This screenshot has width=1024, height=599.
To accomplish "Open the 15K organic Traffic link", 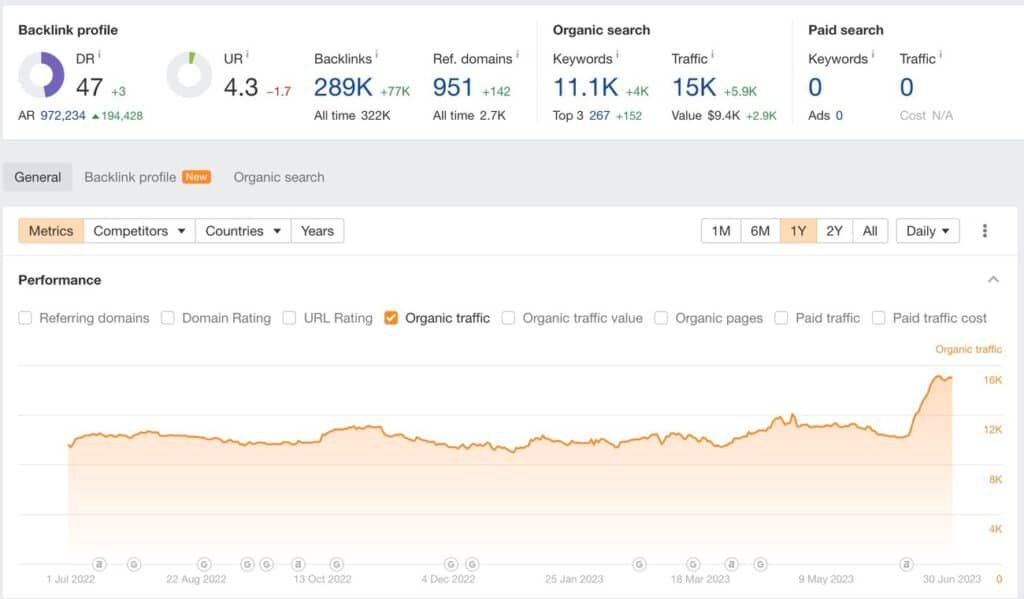I will click(x=694, y=87).
